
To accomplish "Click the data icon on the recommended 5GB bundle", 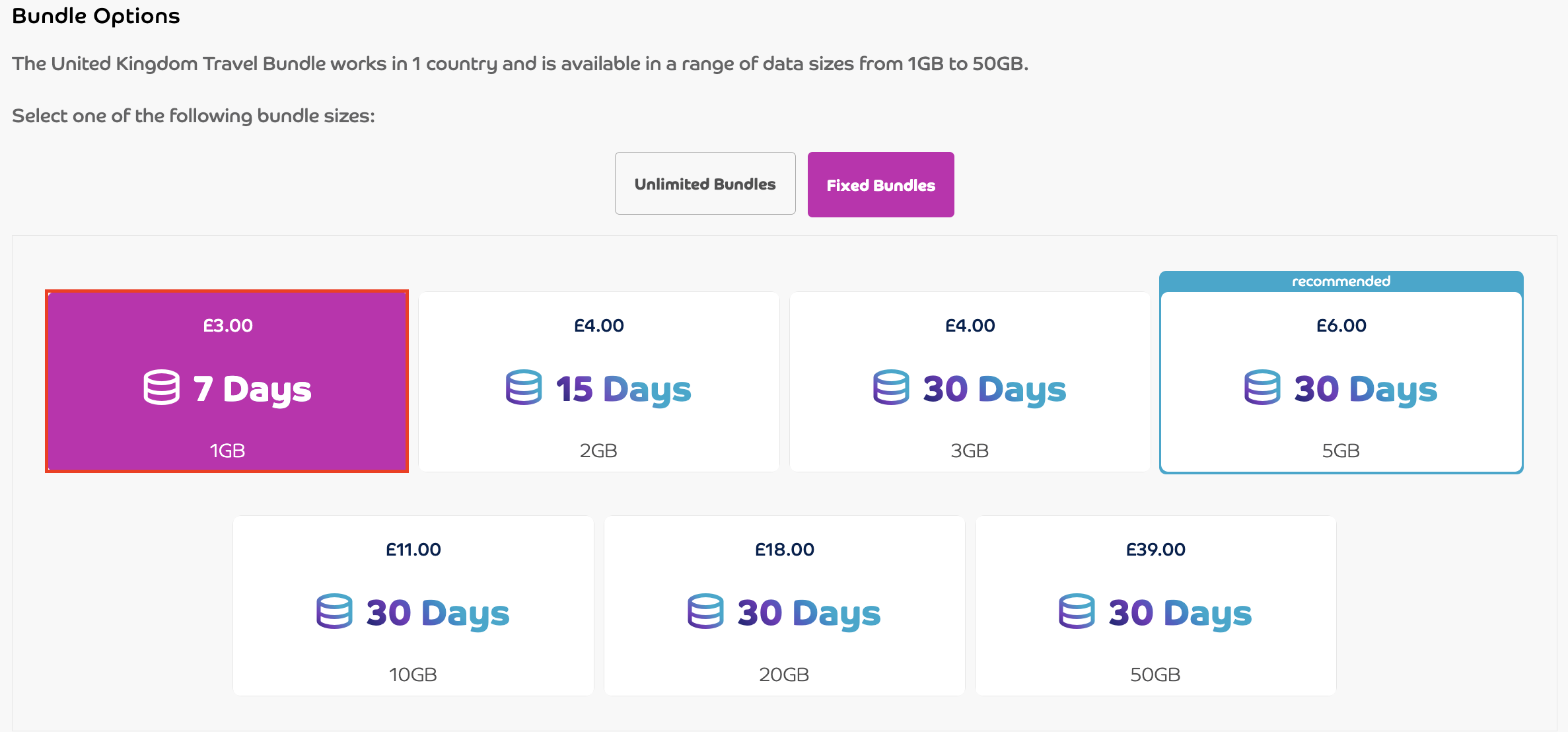I will pyautogui.click(x=1261, y=388).
